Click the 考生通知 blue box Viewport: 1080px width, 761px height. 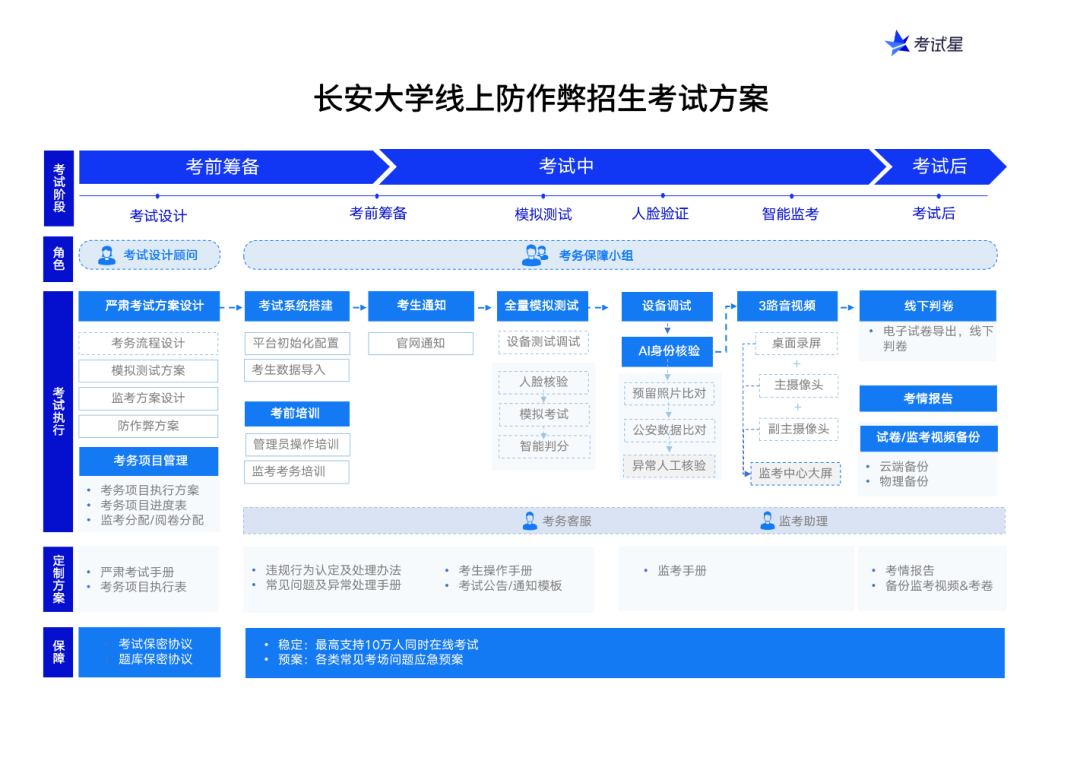tap(421, 306)
